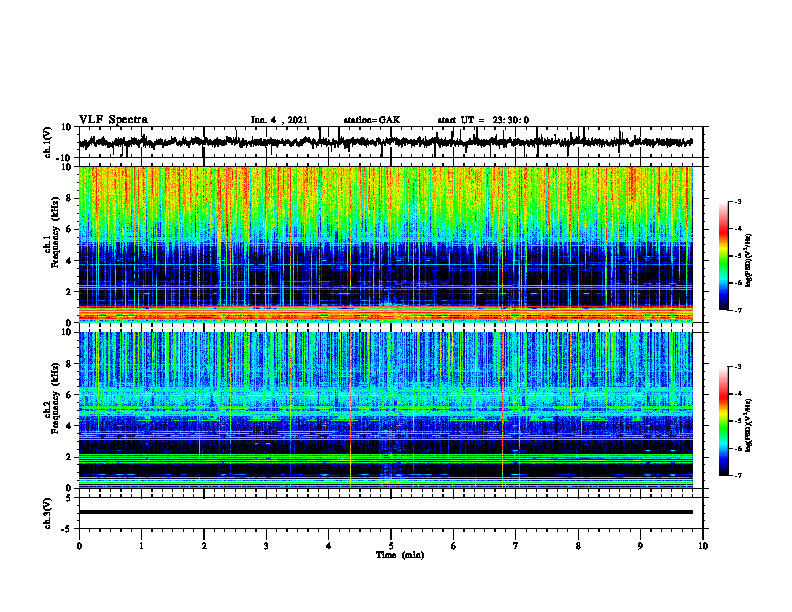The image size is (792, 612).
Task: Click time axis tick label '3'
Action: (266, 546)
